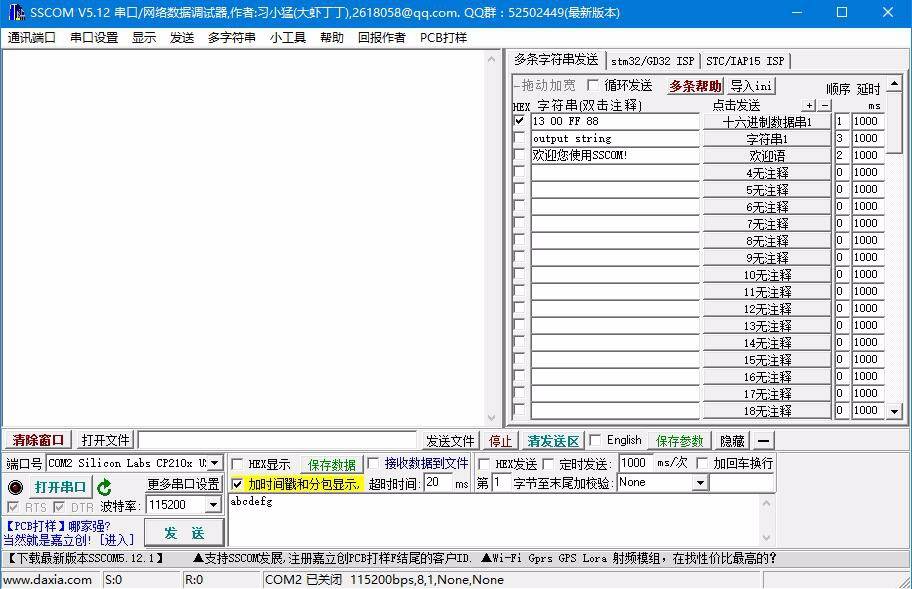Click the minus button above string list

coord(825,105)
